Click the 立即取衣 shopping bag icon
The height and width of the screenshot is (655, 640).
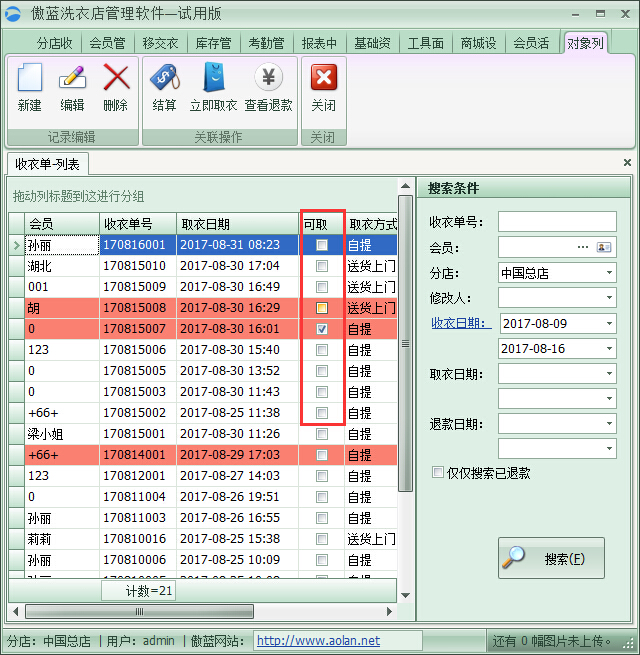(213, 77)
